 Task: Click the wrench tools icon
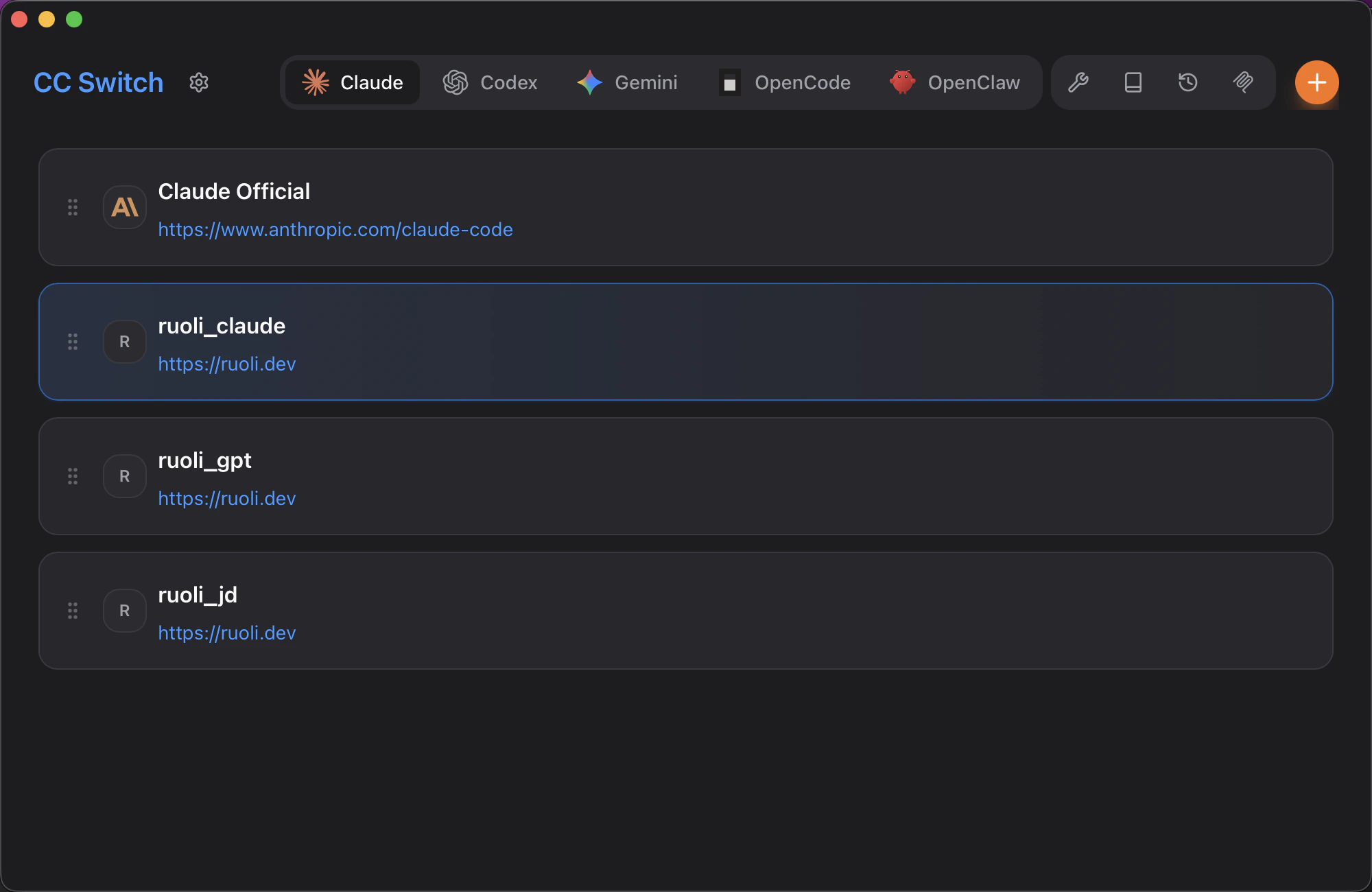1078,82
